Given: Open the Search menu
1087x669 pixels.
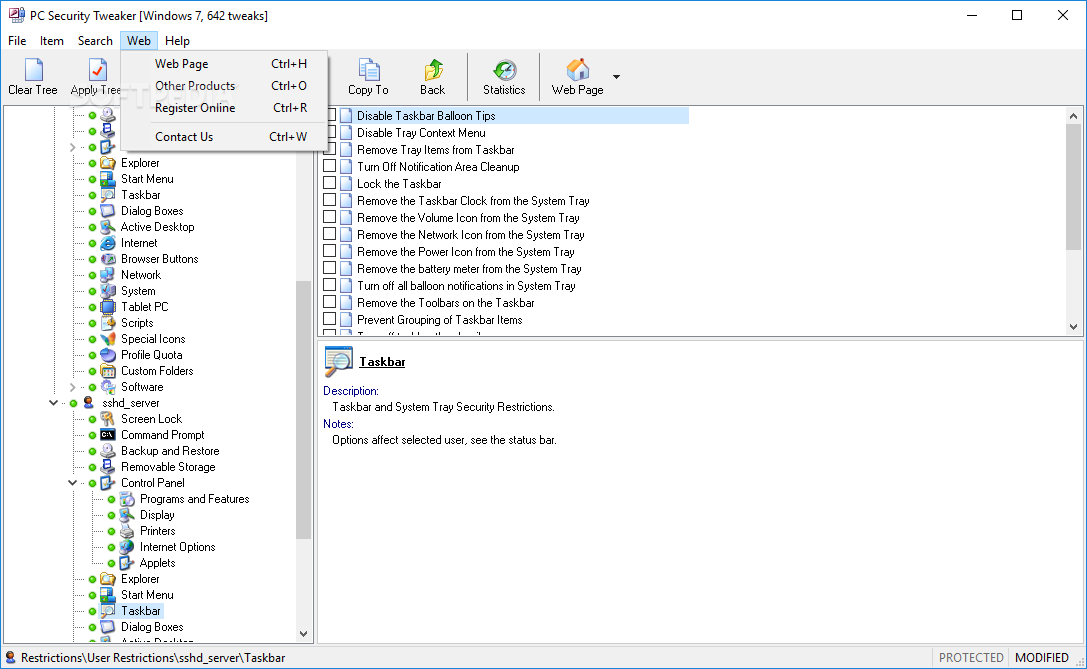Looking at the screenshot, I should pos(95,41).
